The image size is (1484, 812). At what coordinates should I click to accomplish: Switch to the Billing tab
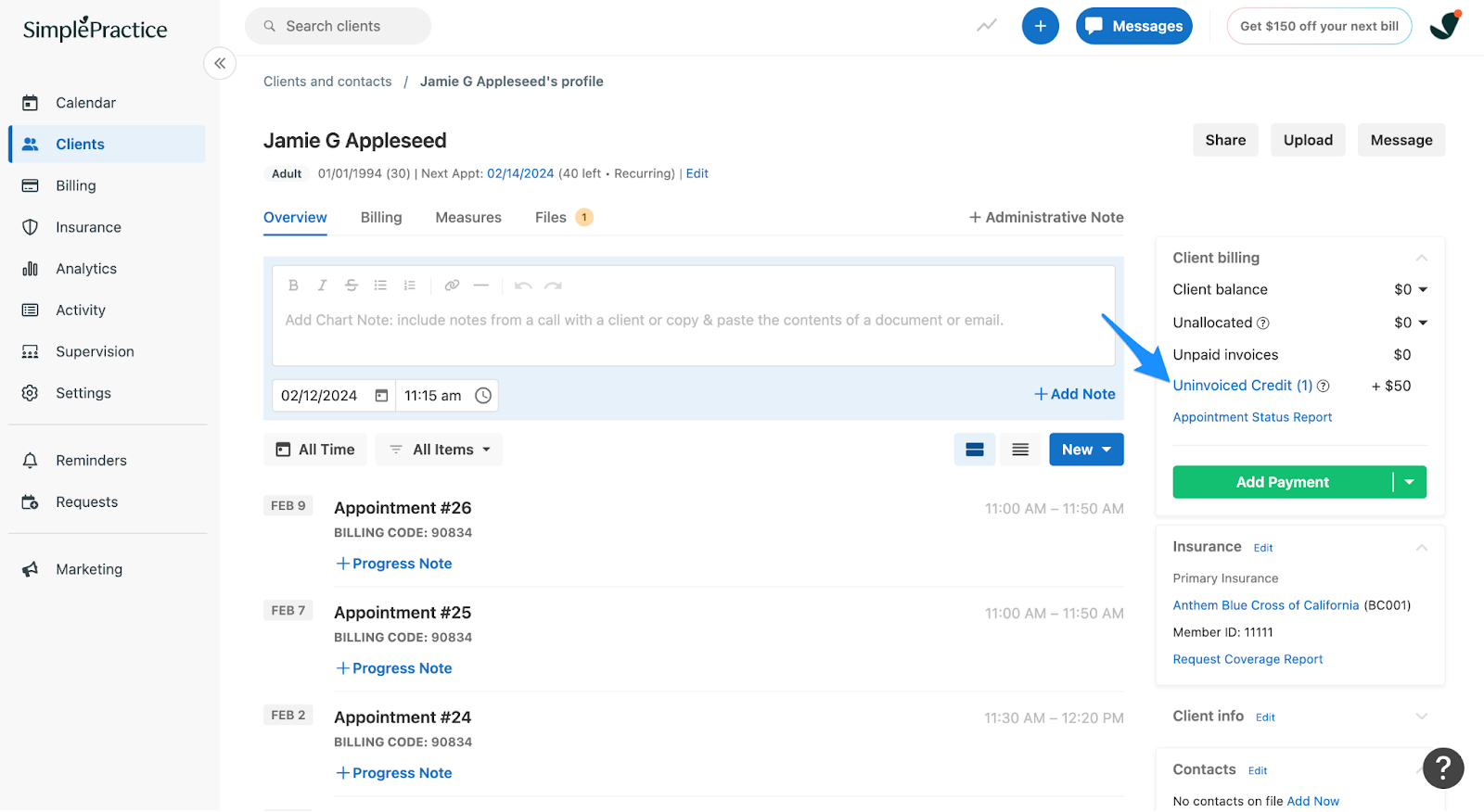[x=381, y=218]
